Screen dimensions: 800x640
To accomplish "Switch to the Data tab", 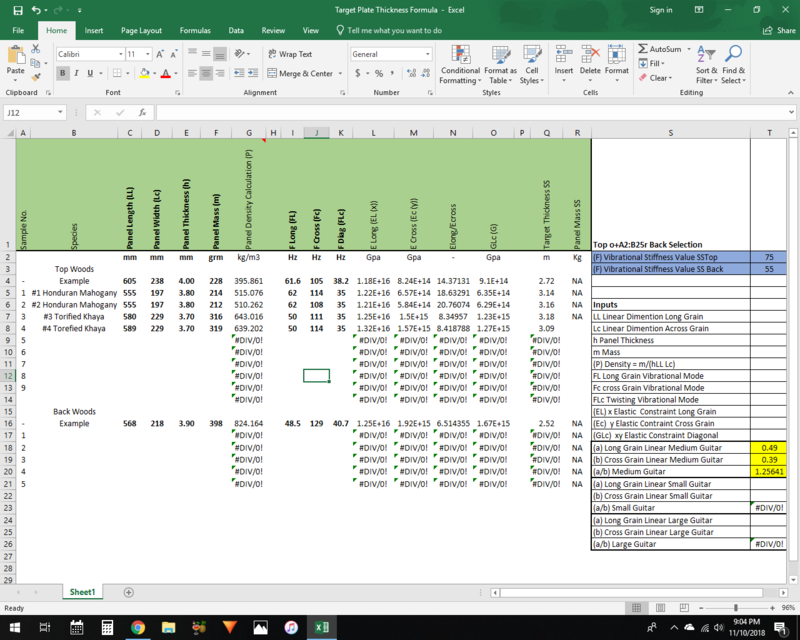I will pos(236,31).
